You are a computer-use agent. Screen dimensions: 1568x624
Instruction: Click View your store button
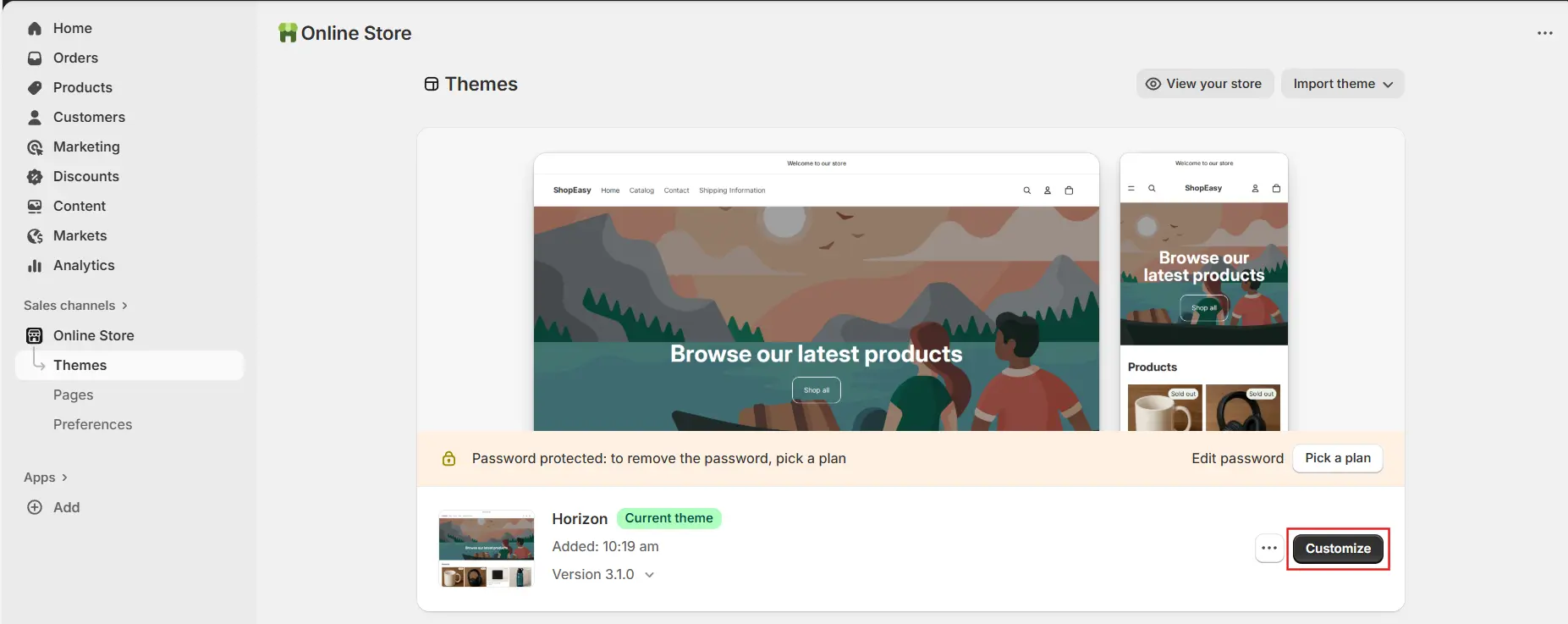point(1204,84)
